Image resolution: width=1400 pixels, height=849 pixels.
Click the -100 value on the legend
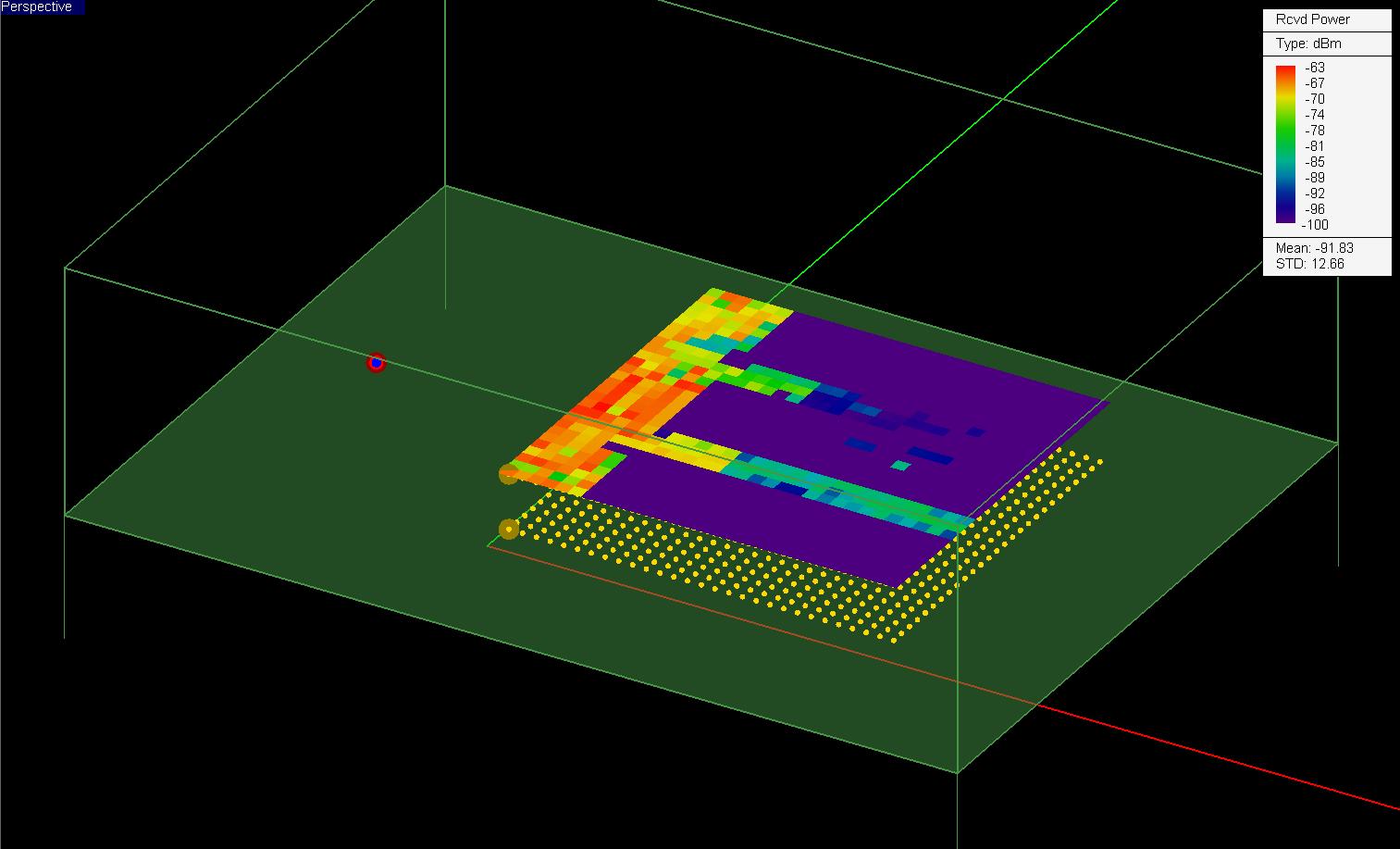click(1315, 225)
